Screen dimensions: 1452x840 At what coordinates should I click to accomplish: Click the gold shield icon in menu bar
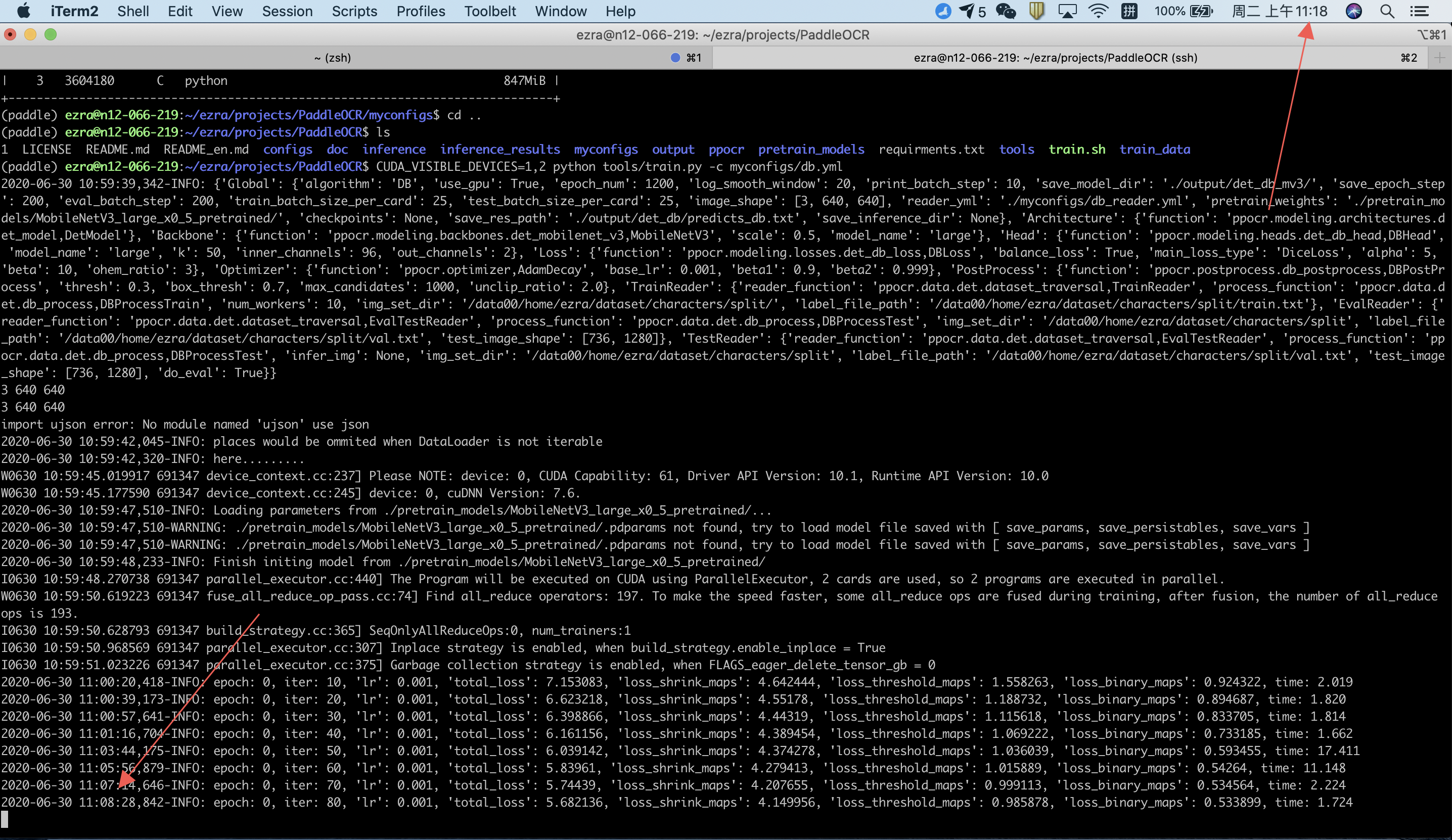point(1036,11)
